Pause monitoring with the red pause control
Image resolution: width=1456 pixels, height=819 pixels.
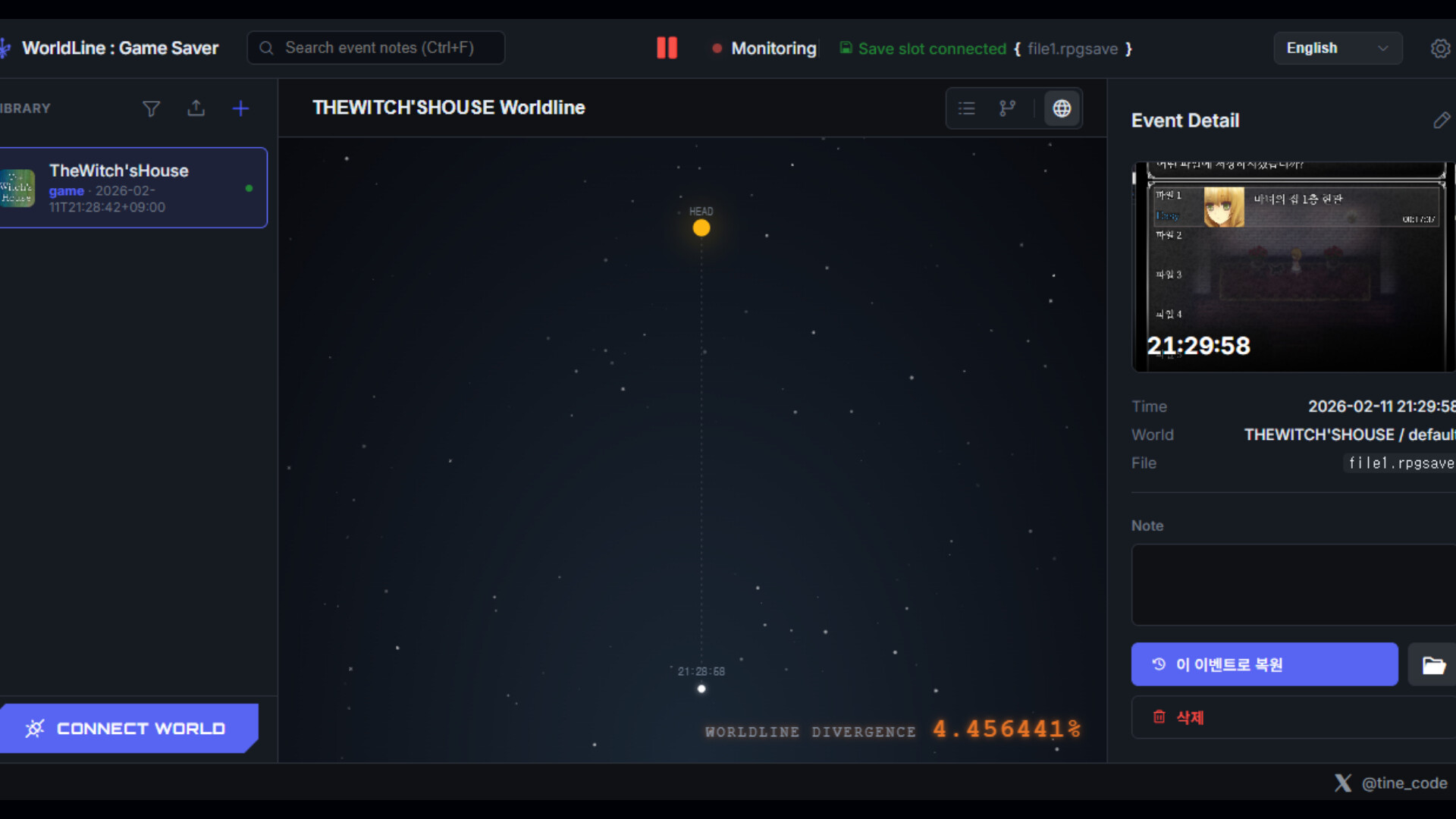[x=667, y=47]
